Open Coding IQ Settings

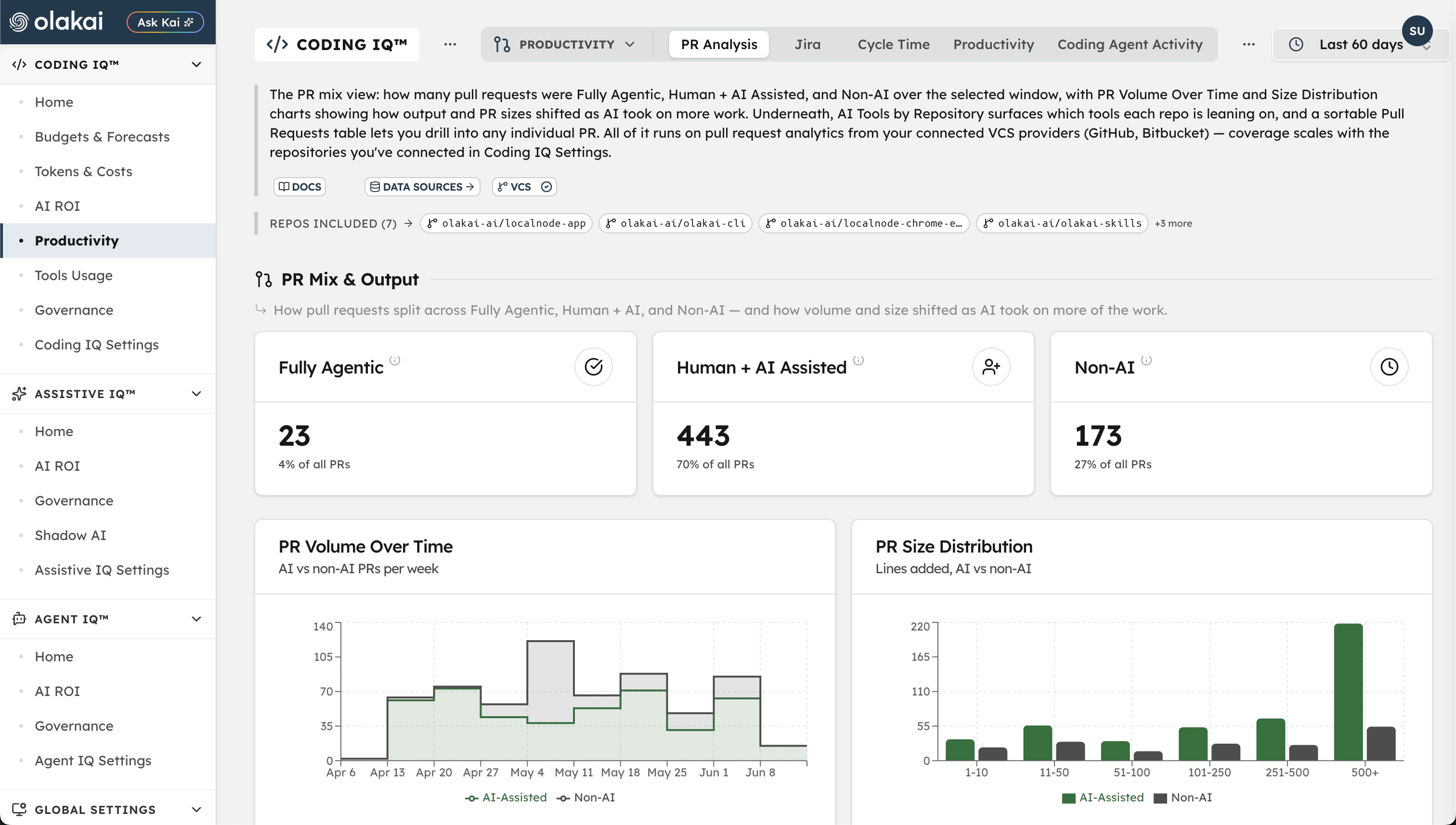96,345
